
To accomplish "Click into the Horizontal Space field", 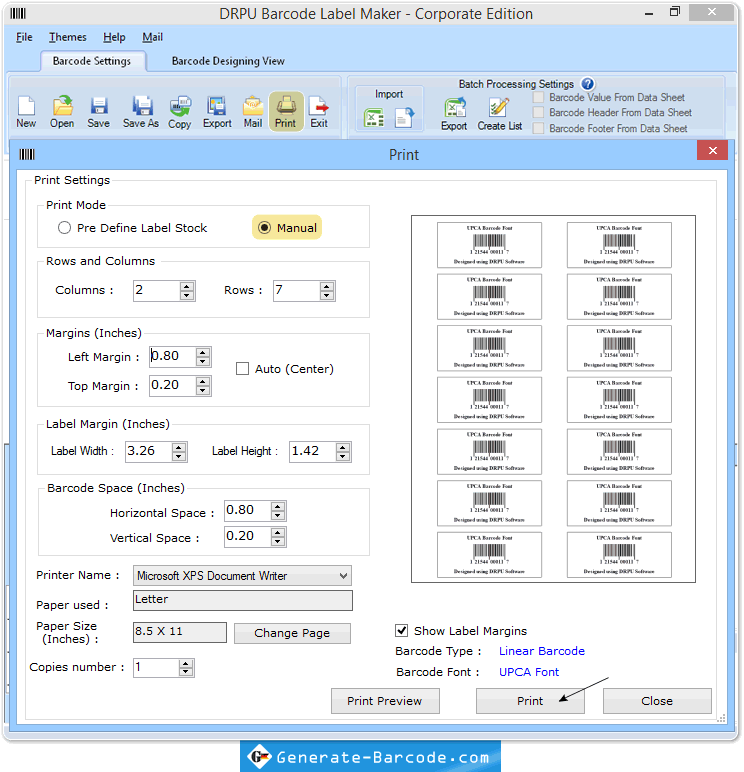I will (248, 511).
